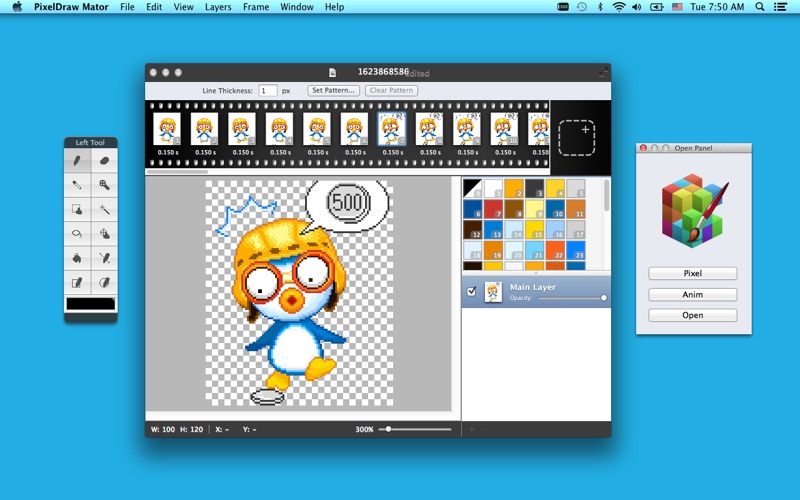Select highlighted frame 7 thumbnail
The width and height of the screenshot is (800, 500).
tap(392, 129)
